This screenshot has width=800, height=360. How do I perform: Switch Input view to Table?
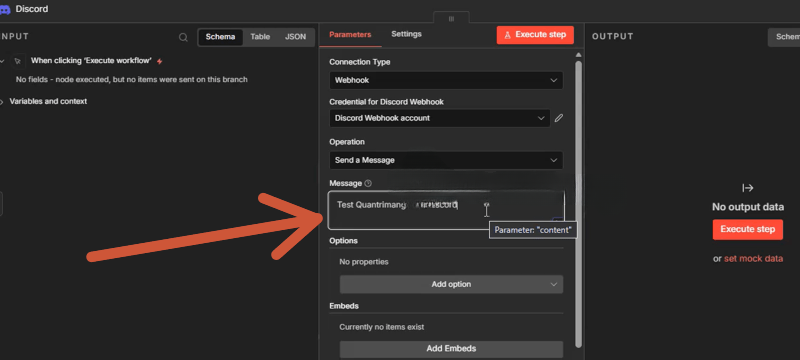[x=260, y=37]
